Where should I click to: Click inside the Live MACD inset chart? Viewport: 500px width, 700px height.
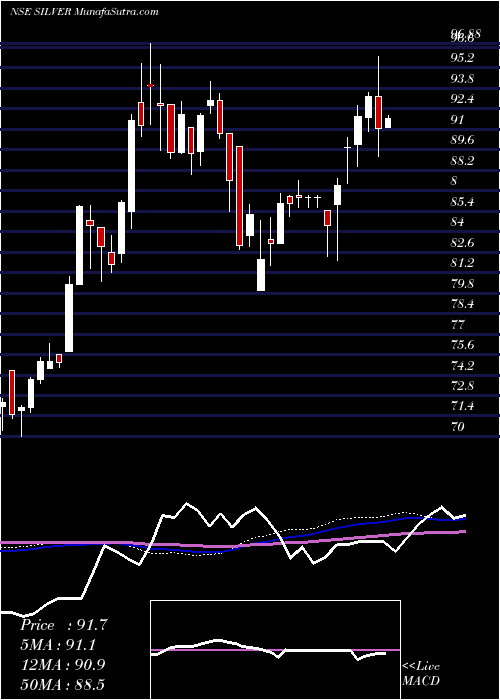[275, 650]
